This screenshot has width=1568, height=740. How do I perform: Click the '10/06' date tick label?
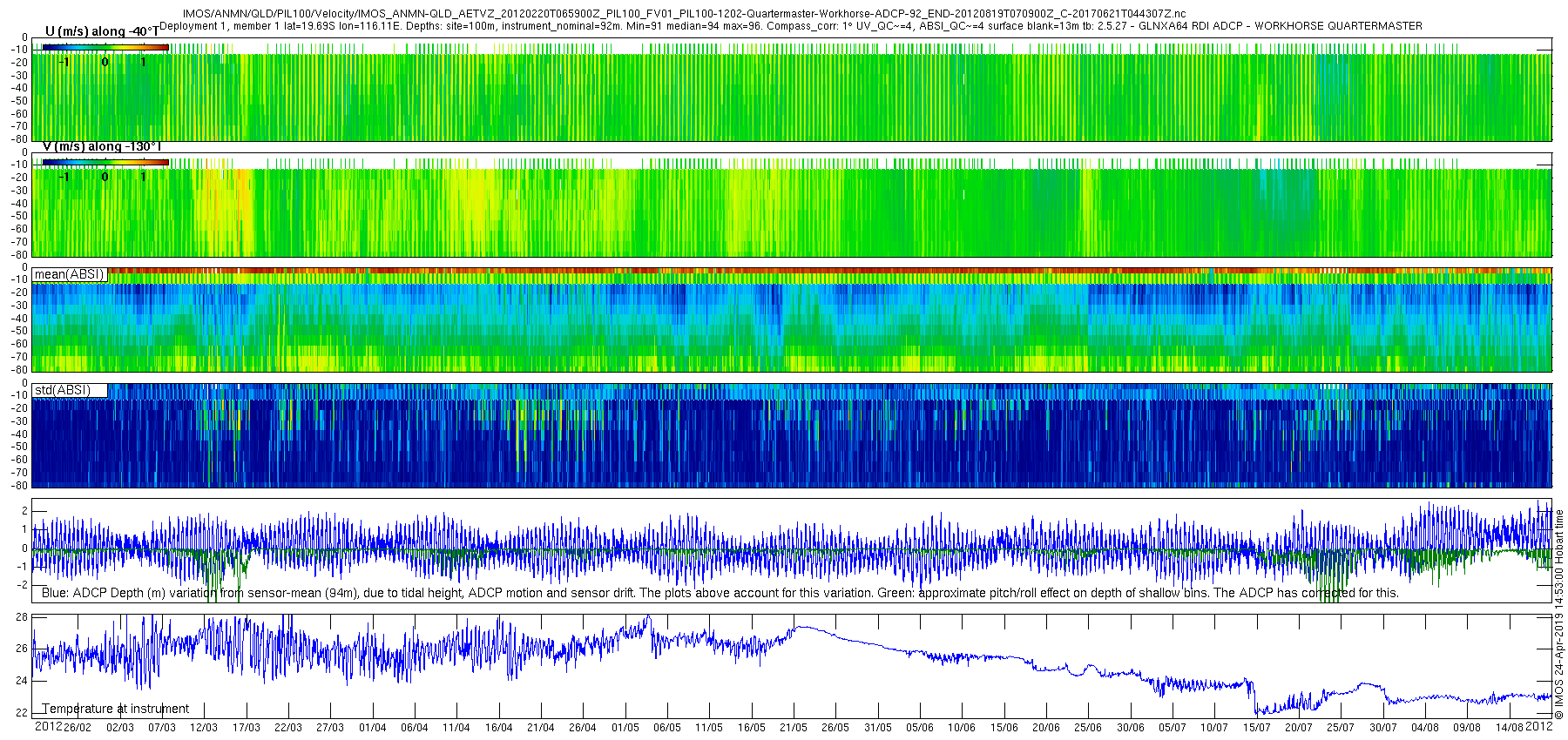coord(962,728)
